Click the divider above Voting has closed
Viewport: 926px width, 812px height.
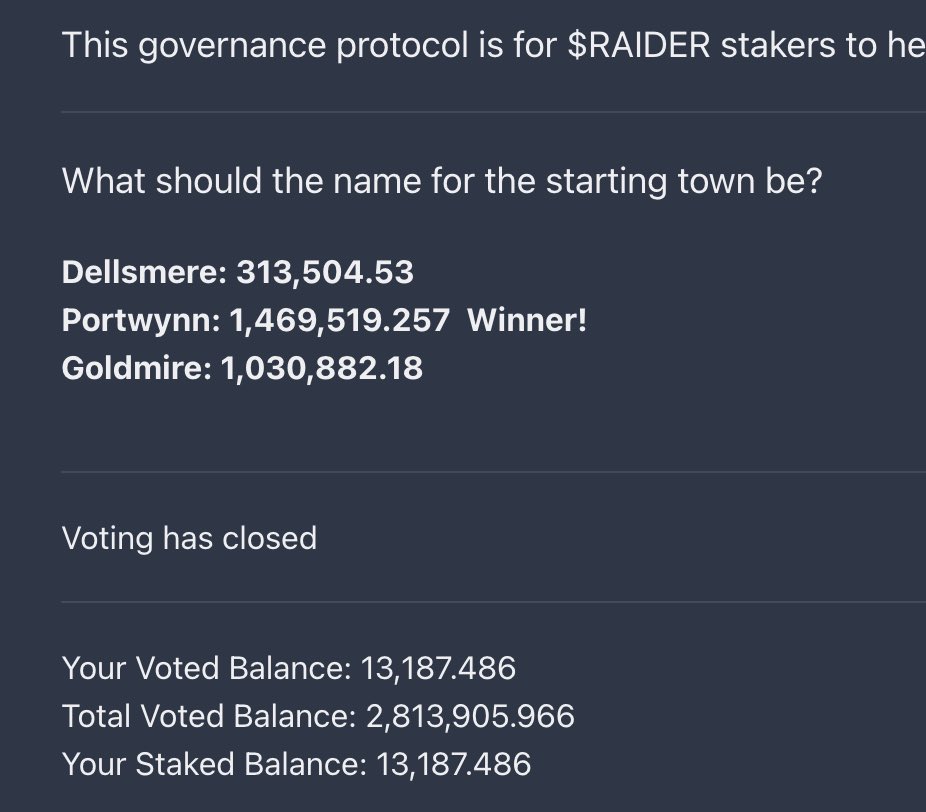pyautogui.click(x=494, y=472)
